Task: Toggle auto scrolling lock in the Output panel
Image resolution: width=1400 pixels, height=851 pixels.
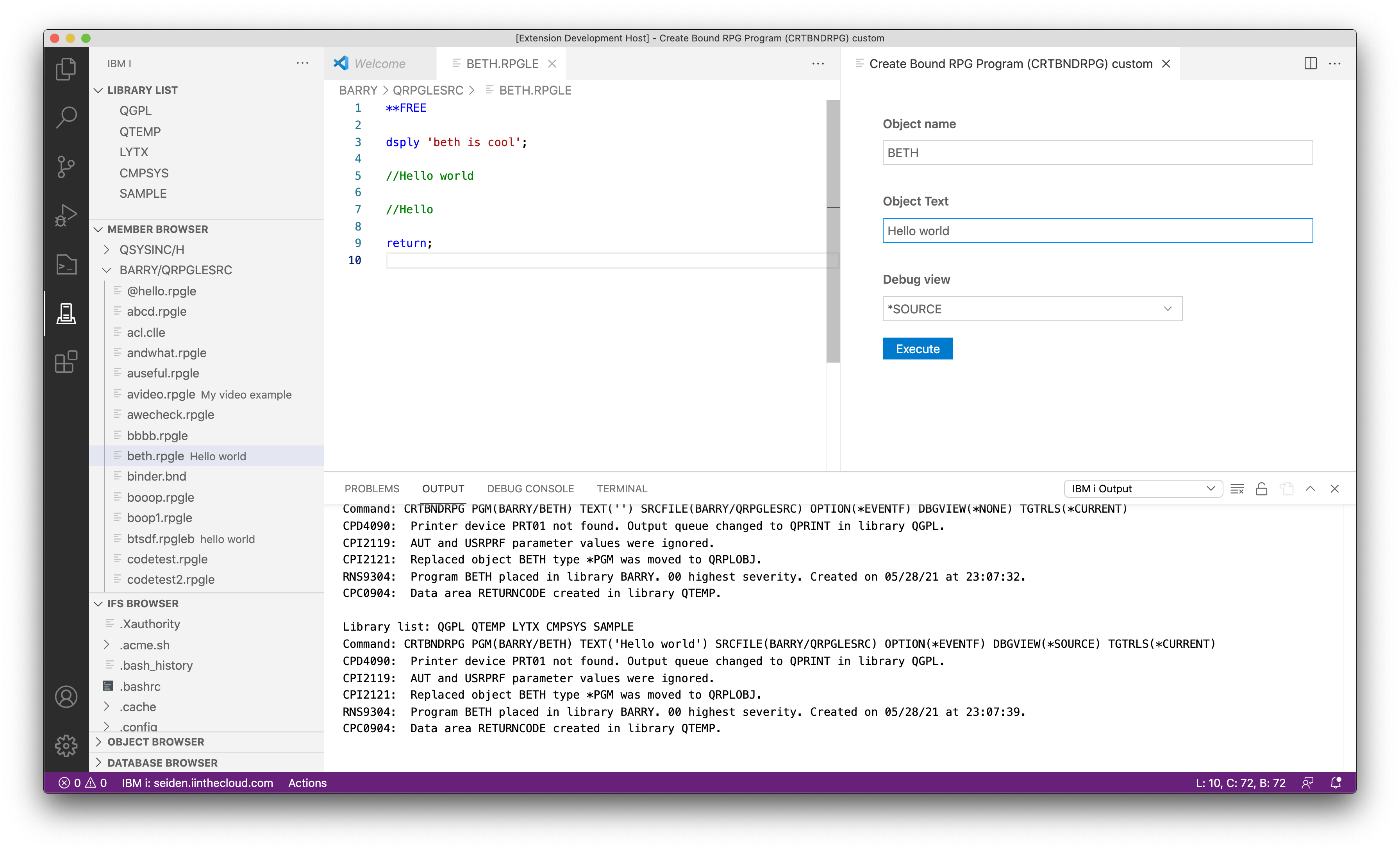Action: (1262, 488)
